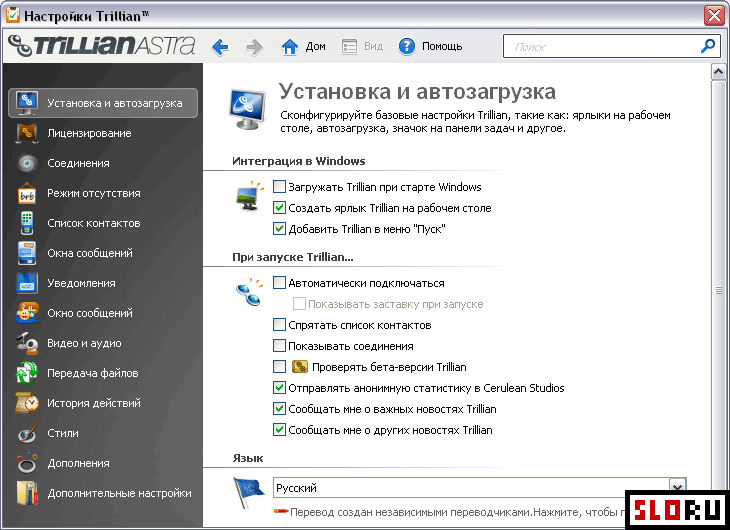730x530 pixels.
Task: Open the Русский language dropdown arrow
Action: pos(677,488)
